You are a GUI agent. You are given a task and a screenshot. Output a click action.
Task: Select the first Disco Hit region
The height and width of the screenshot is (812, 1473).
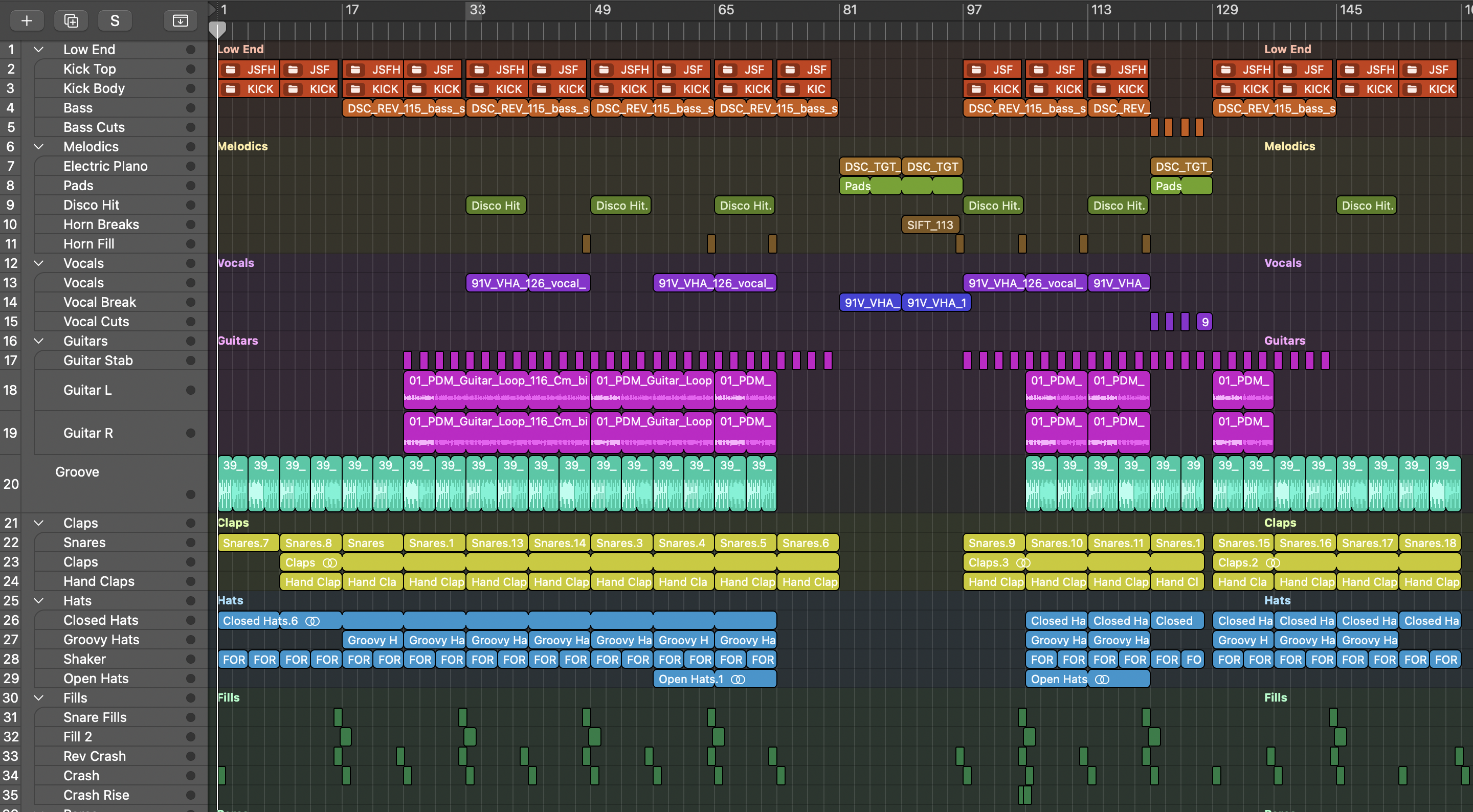coord(495,206)
